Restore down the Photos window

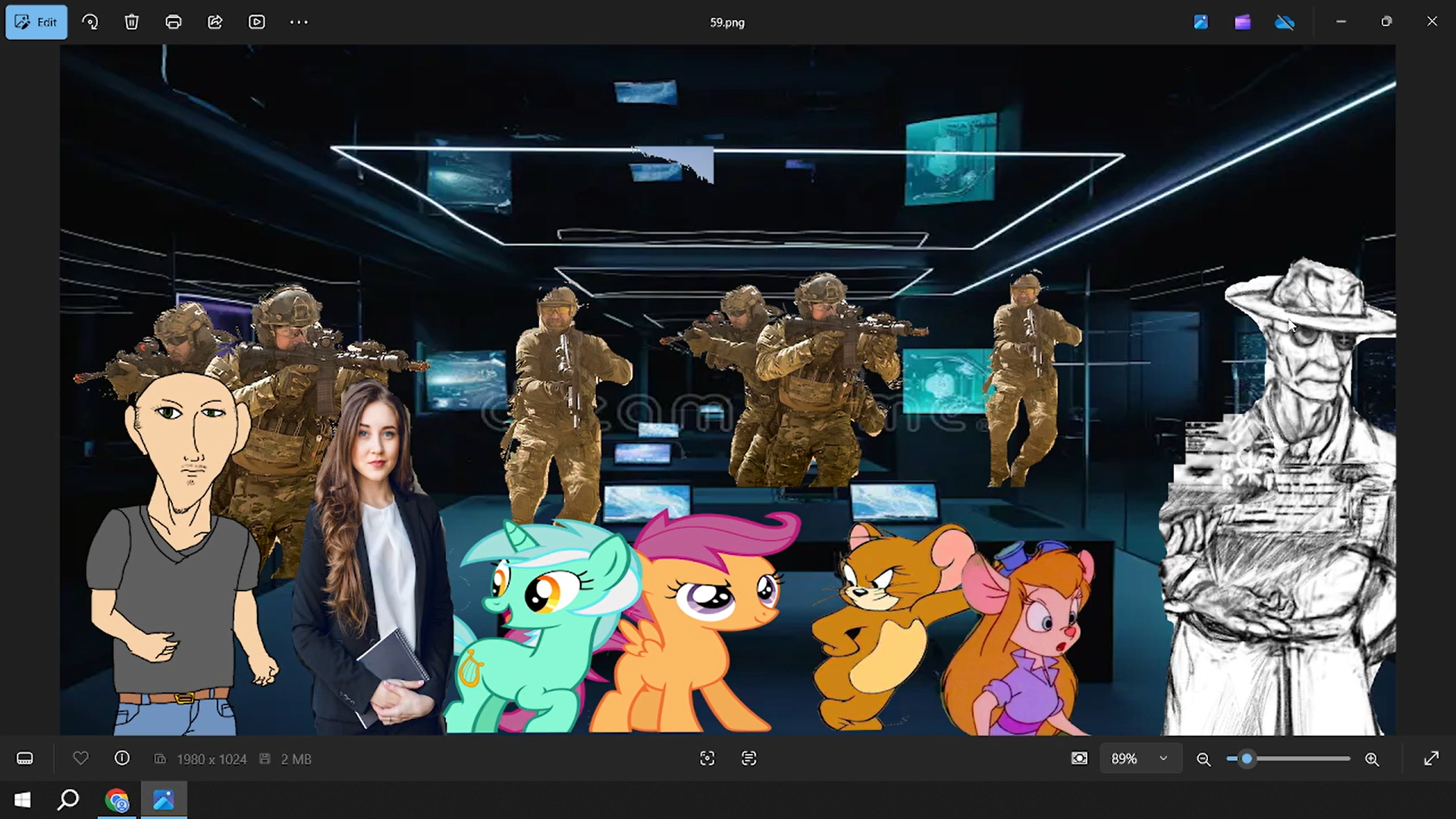coord(1386,22)
